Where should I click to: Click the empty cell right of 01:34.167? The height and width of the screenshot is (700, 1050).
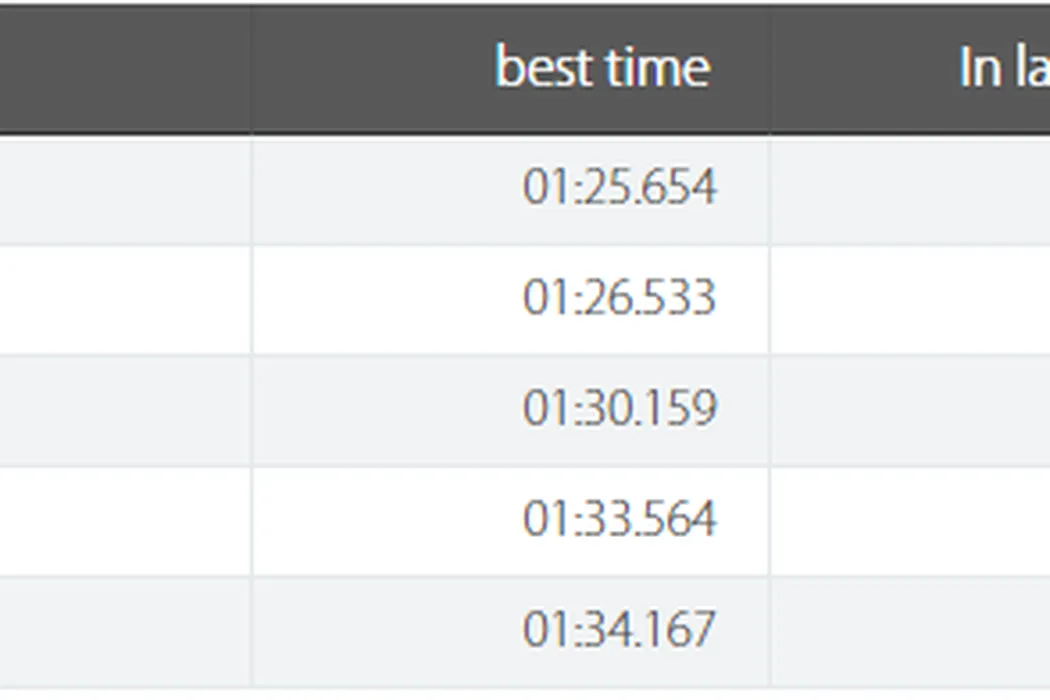[910, 630]
